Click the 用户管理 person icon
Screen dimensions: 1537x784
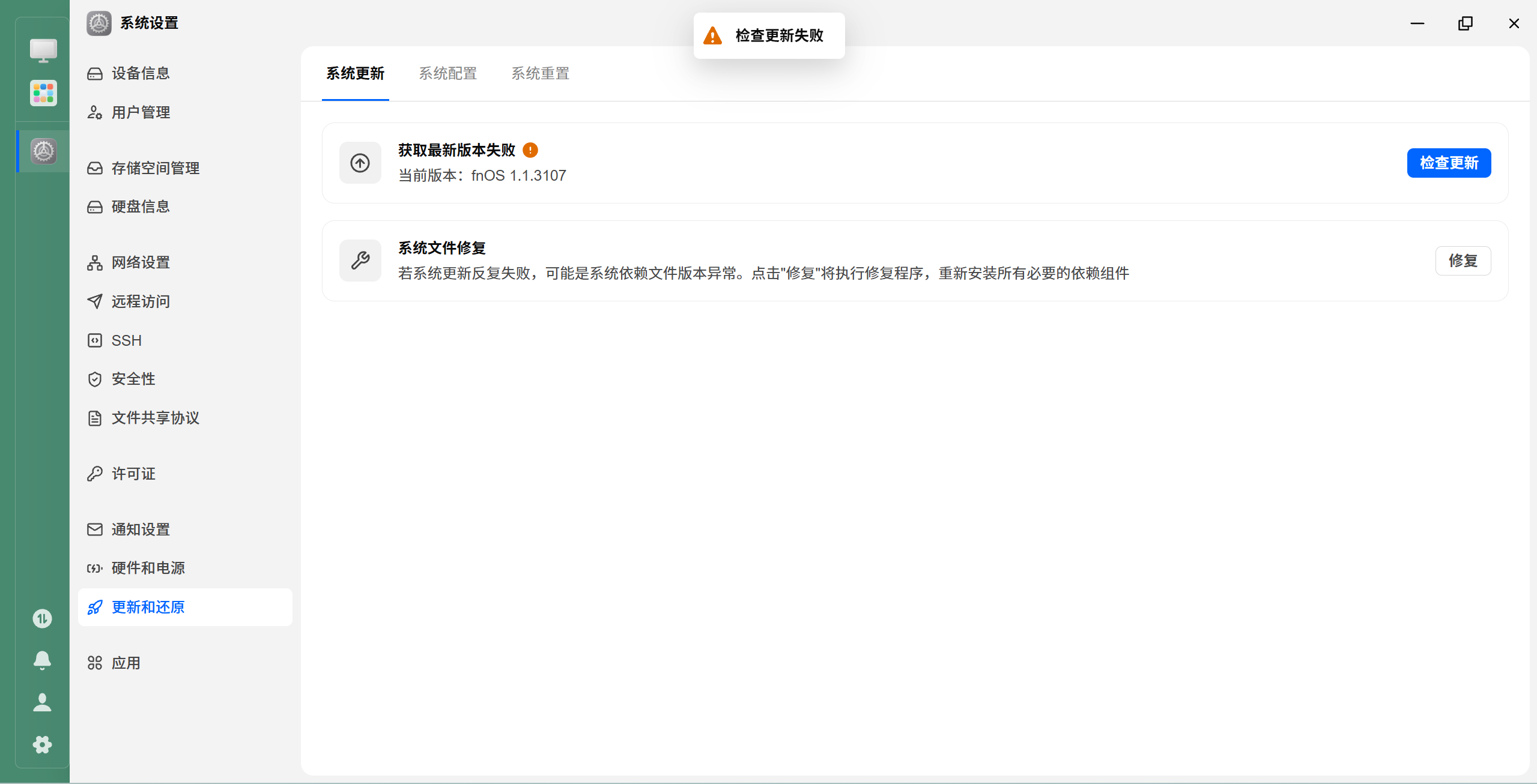coord(95,112)
